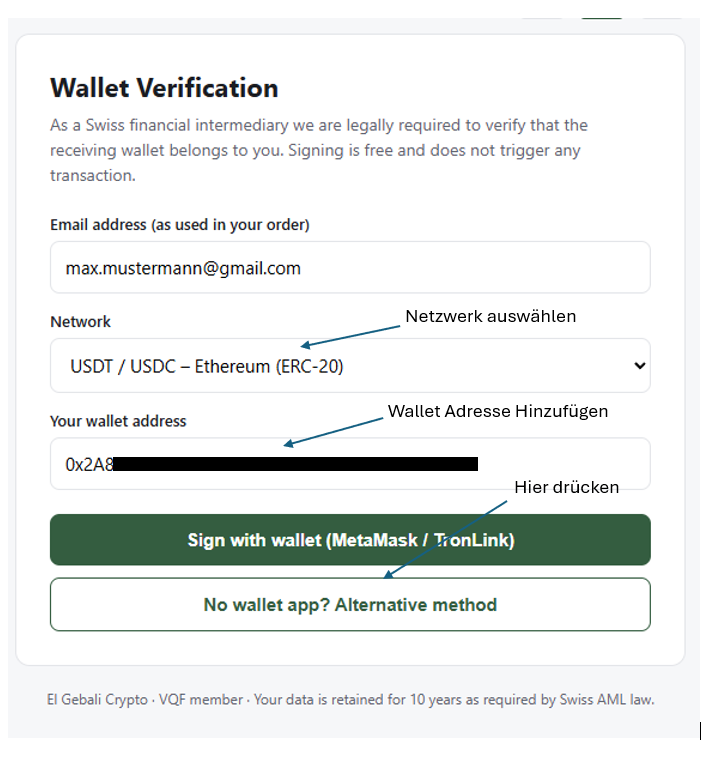Click the 'Hier drücken' annotation text
This screenshot has height=757, width=705.
566,487
